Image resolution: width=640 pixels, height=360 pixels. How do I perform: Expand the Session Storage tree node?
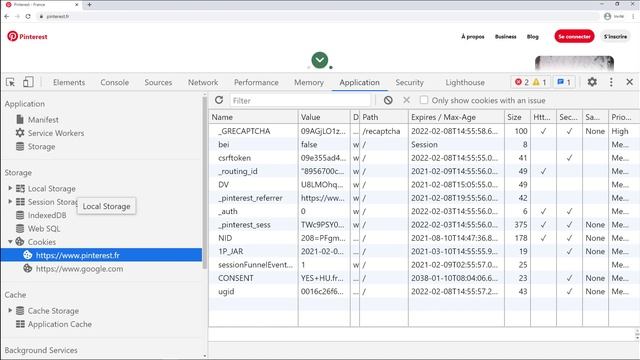coord(10,202)
